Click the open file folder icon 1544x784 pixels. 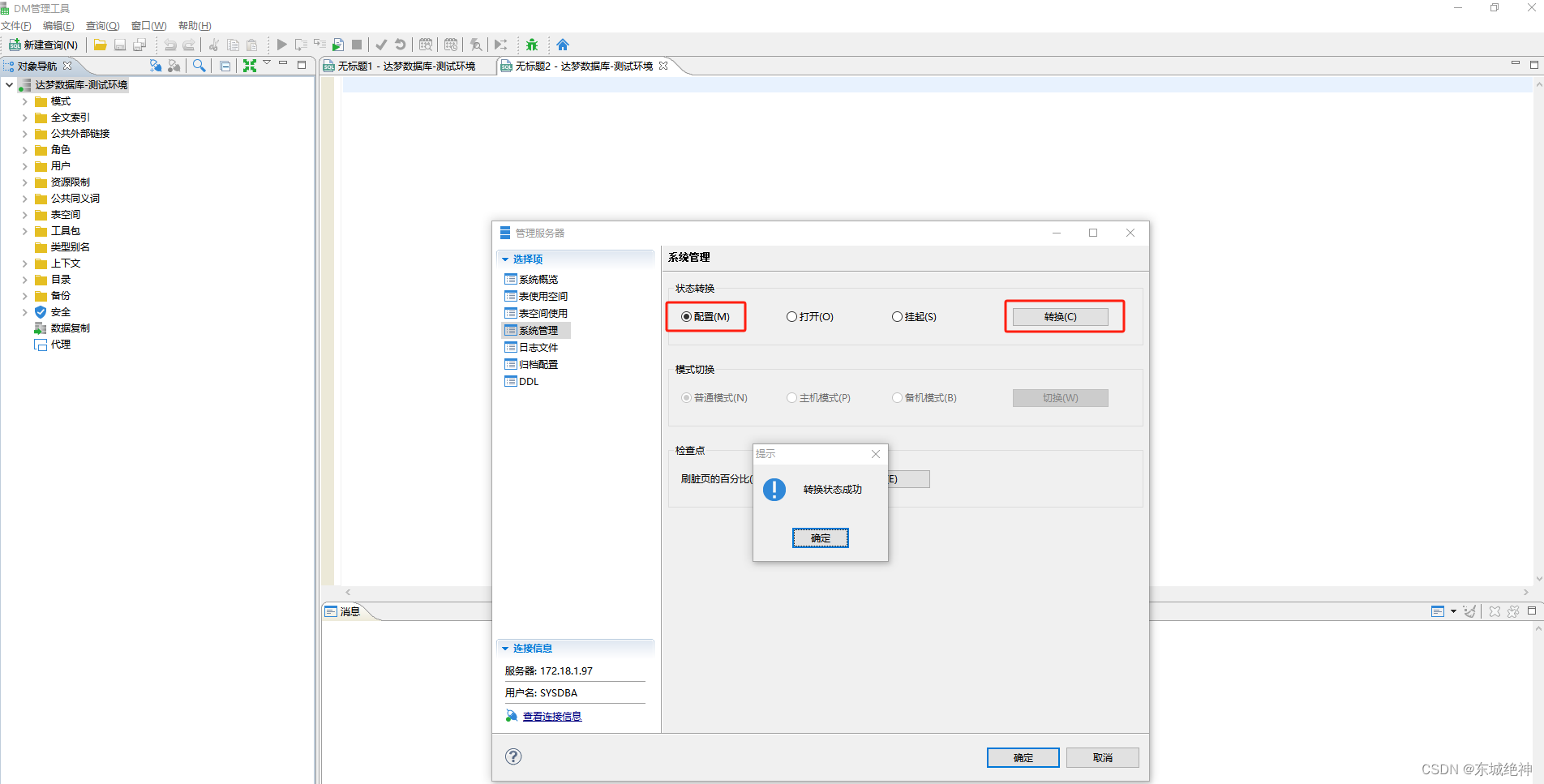point(100,45)
